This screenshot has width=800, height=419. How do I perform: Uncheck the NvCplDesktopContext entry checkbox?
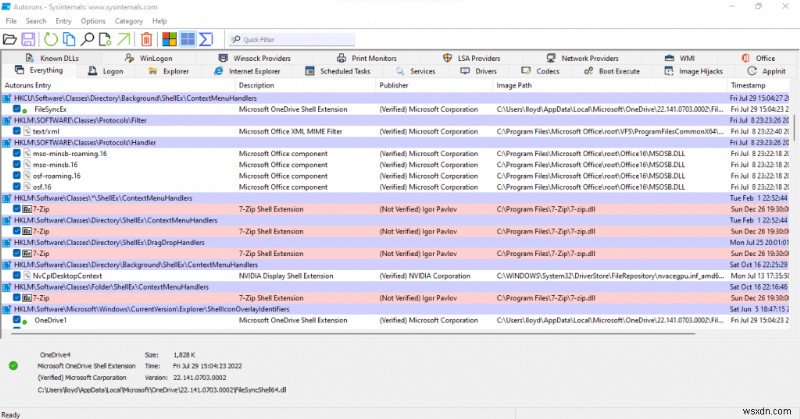pos(17,276)
